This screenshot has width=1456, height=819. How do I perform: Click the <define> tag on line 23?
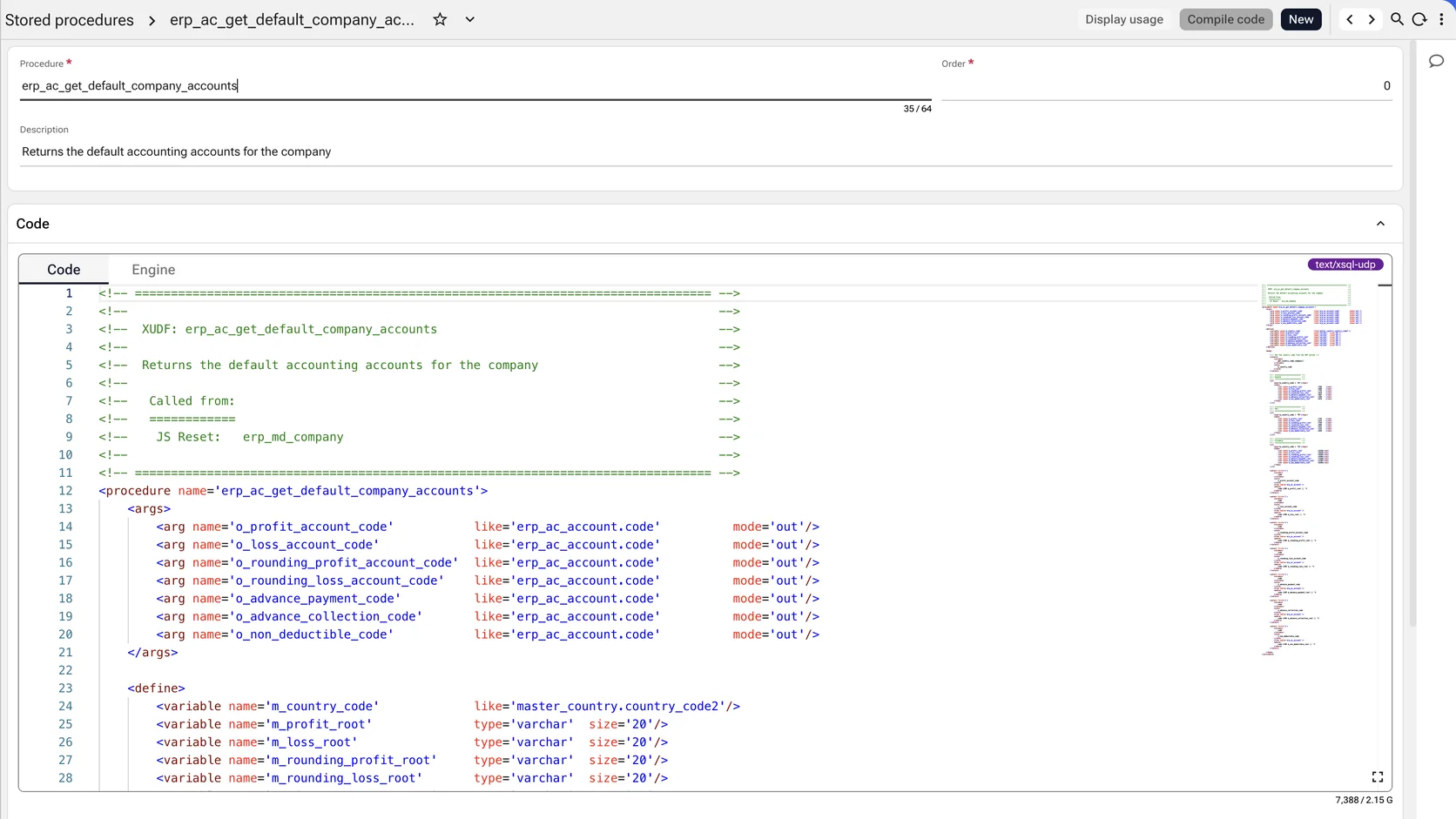[x=156, y=688]
